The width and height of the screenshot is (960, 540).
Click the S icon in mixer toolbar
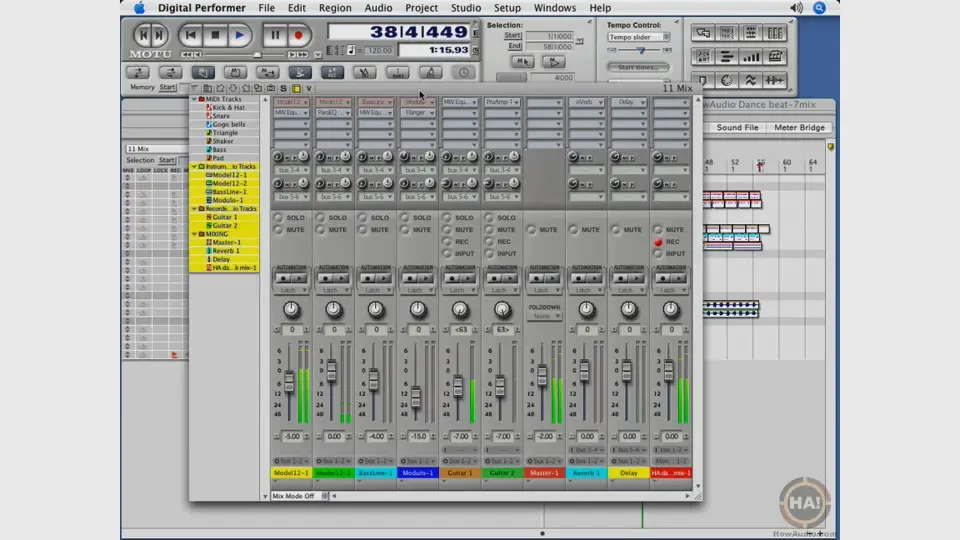pyautogui.click(x=283, y=88)
